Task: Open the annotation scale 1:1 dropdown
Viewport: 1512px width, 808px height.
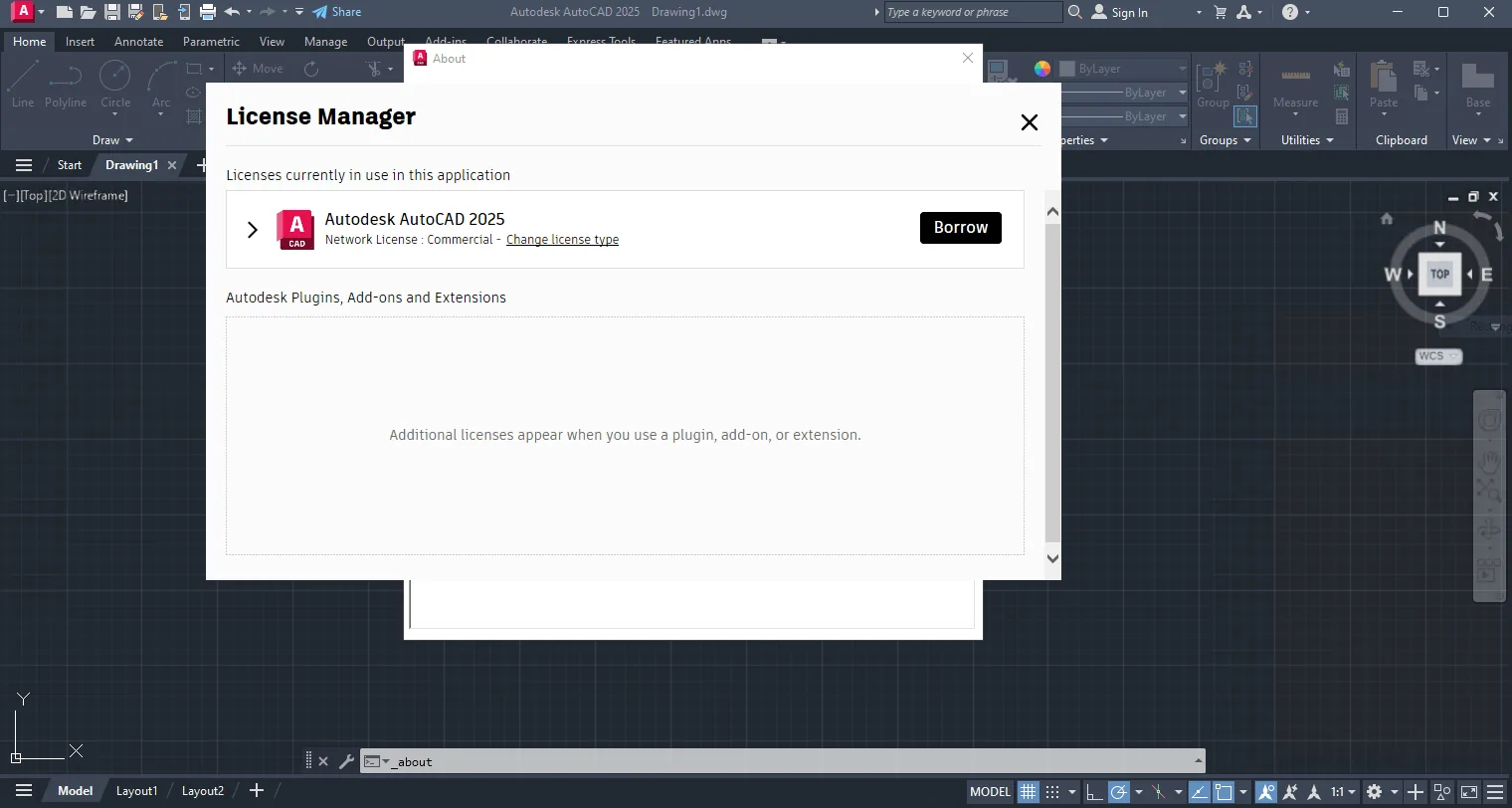Action: point(1343,792)
